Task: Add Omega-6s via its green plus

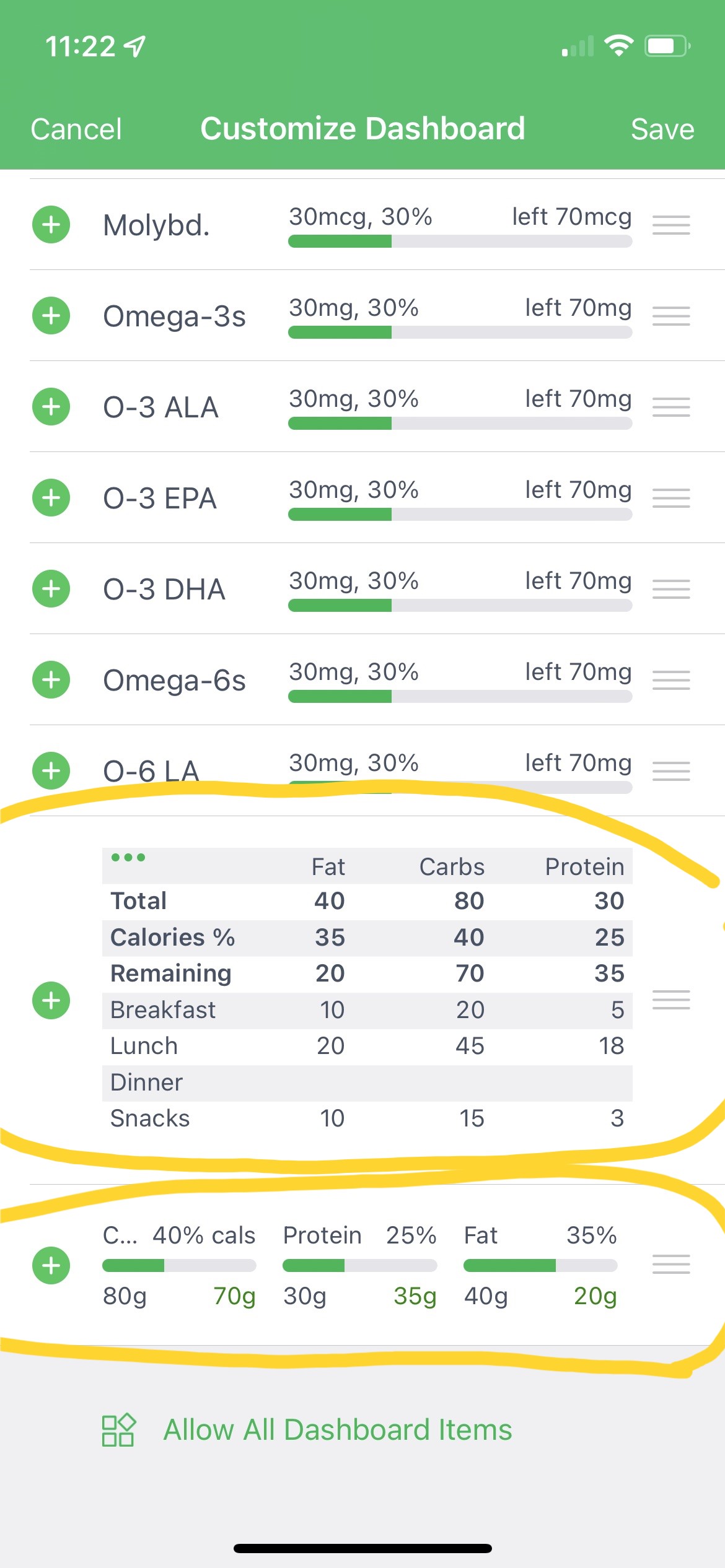Action: coord(51,680)
